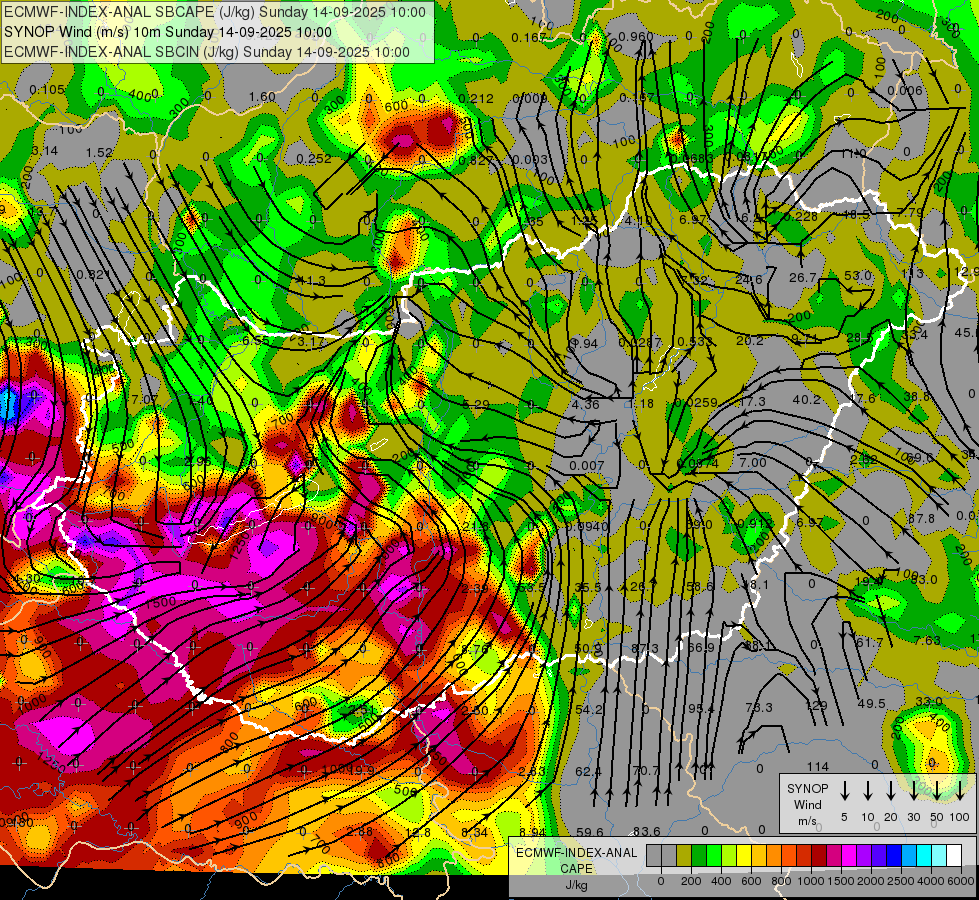This screenshot has height=900, width=979.
Task: Click the map value 61.7
Action: (870, 642)
